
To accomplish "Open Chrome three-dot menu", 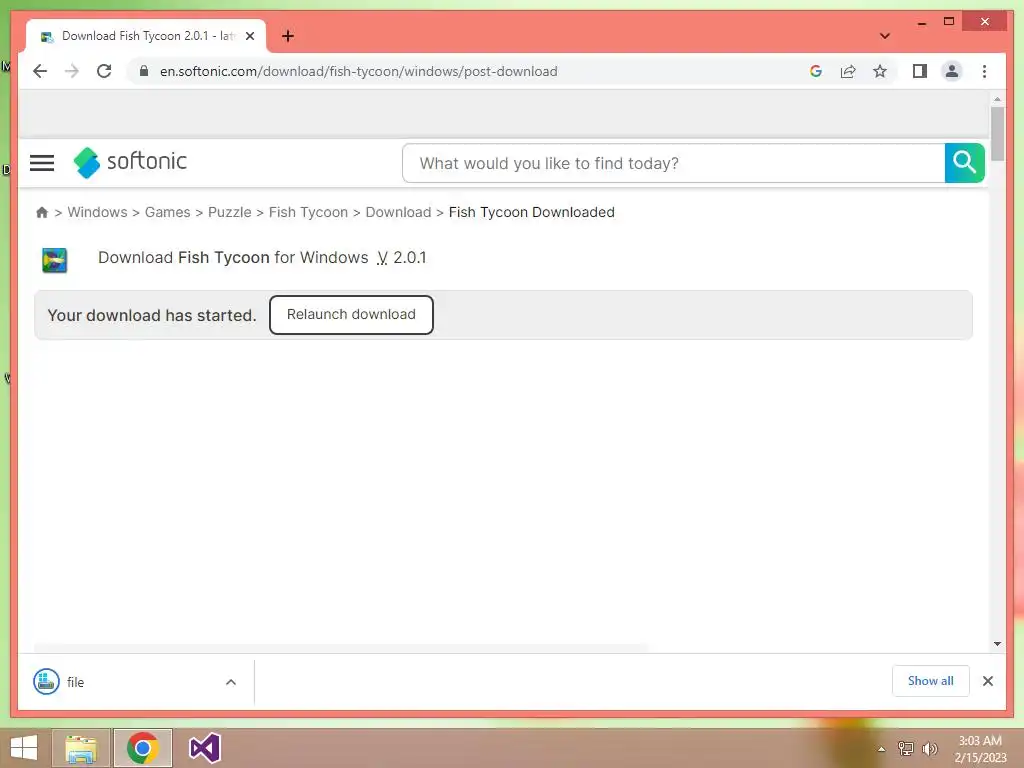I will point(984,71).
